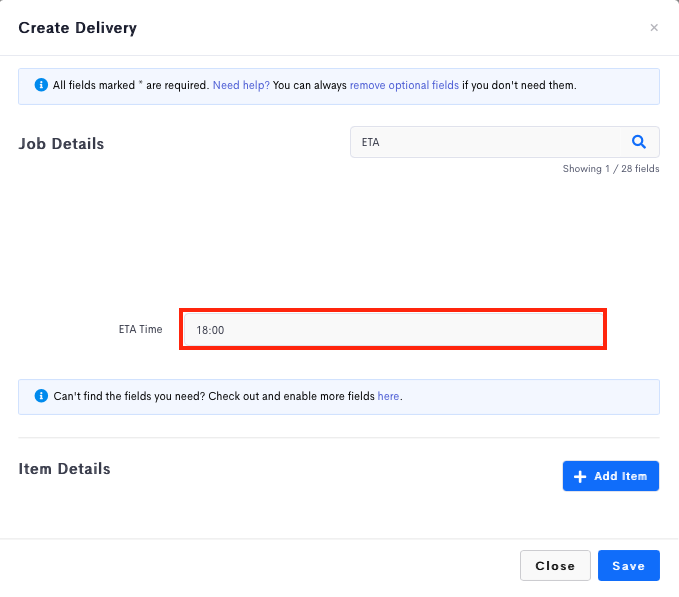Open the "here" link to enable fields
Viewport: 679px width, 597px height.
[388, 396]
